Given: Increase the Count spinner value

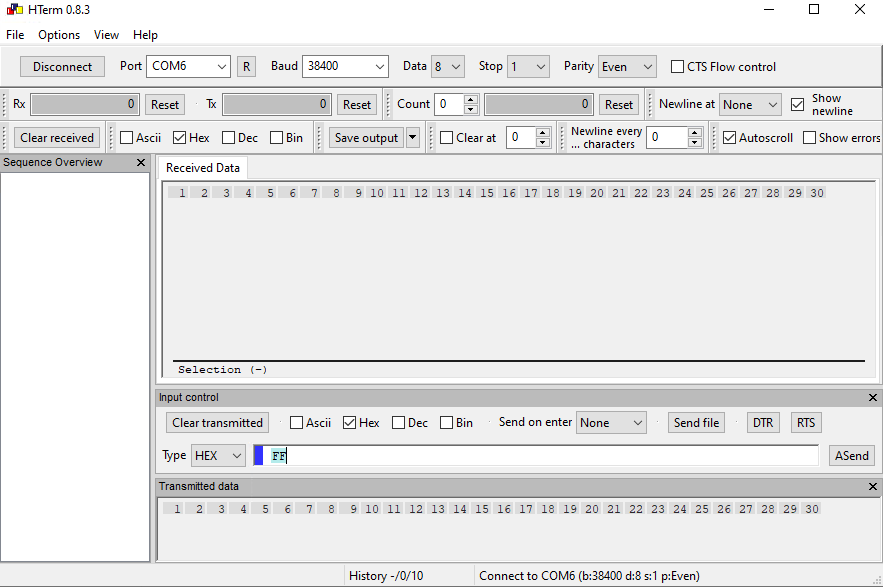Looking at the screenshot, I should (x=471, y=100).
